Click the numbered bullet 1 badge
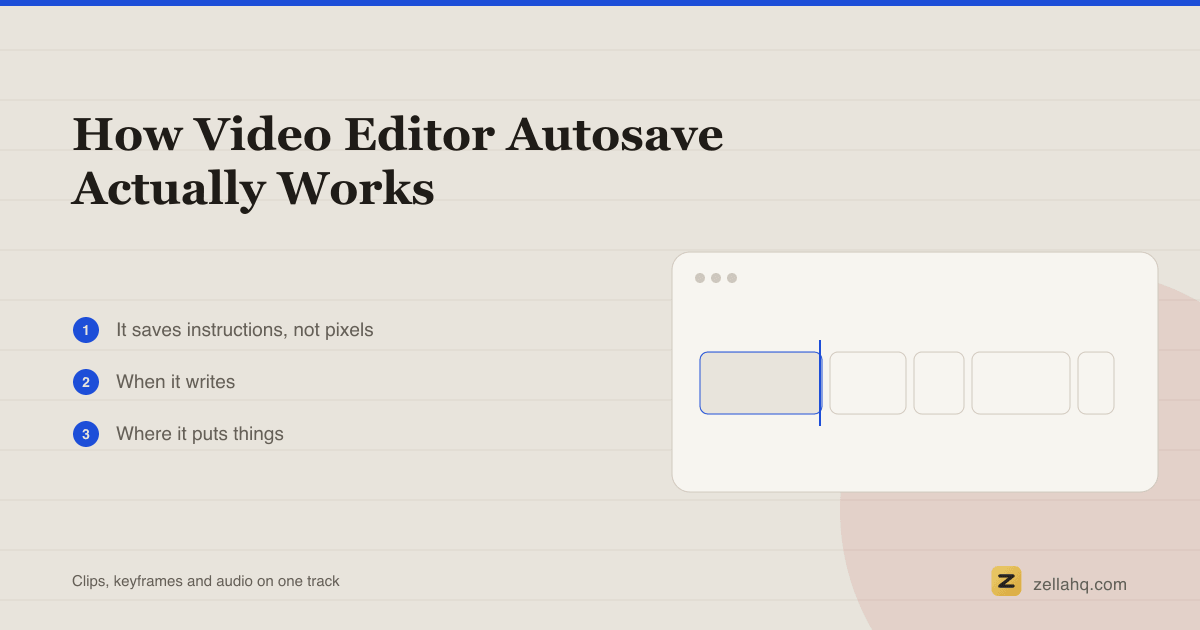The image size is (1200, 630). 86,330
